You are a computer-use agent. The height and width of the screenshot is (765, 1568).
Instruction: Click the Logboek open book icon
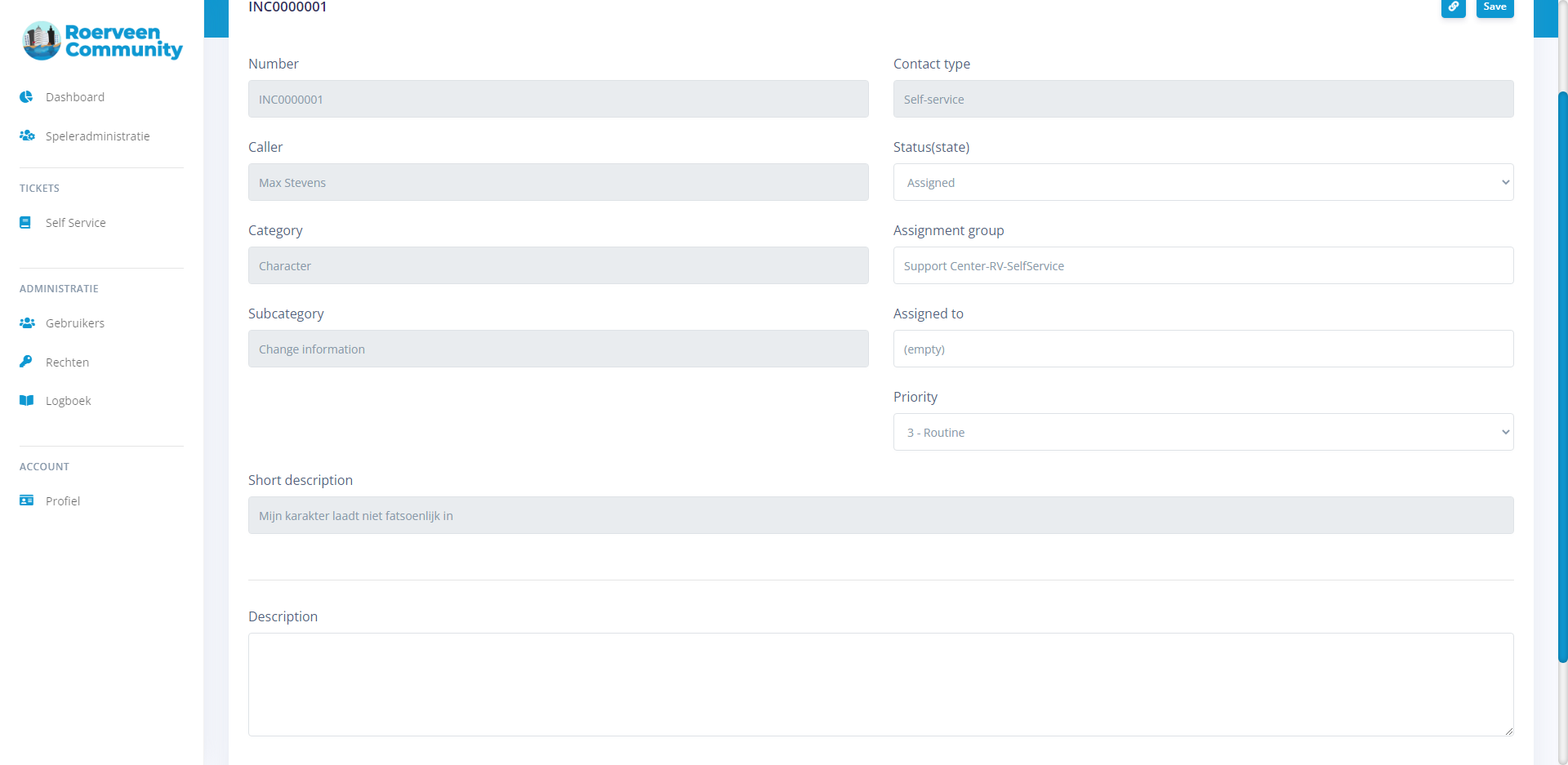tap(27, 401)
